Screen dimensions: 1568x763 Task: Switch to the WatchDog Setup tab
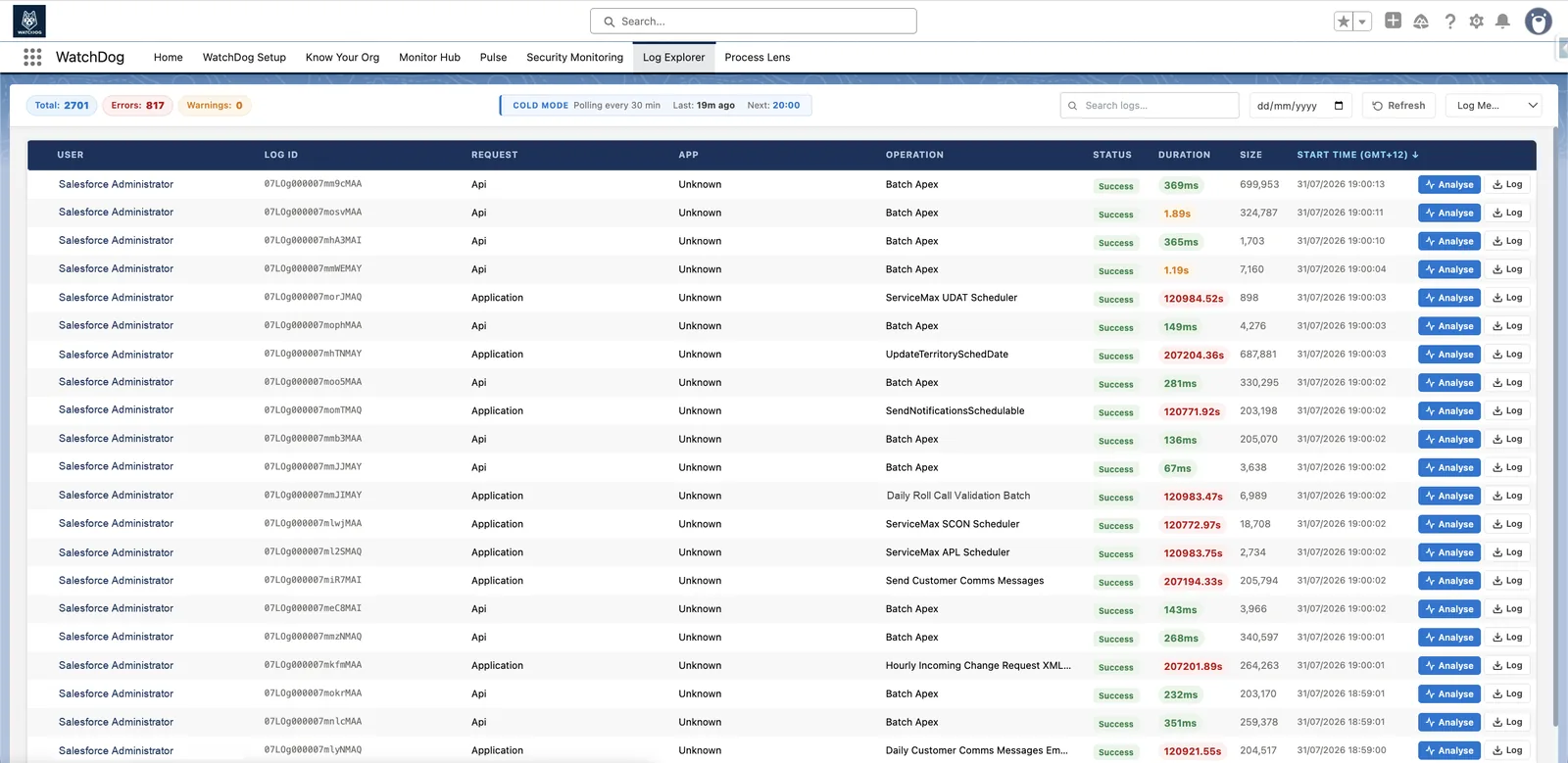tap(244, 57)
